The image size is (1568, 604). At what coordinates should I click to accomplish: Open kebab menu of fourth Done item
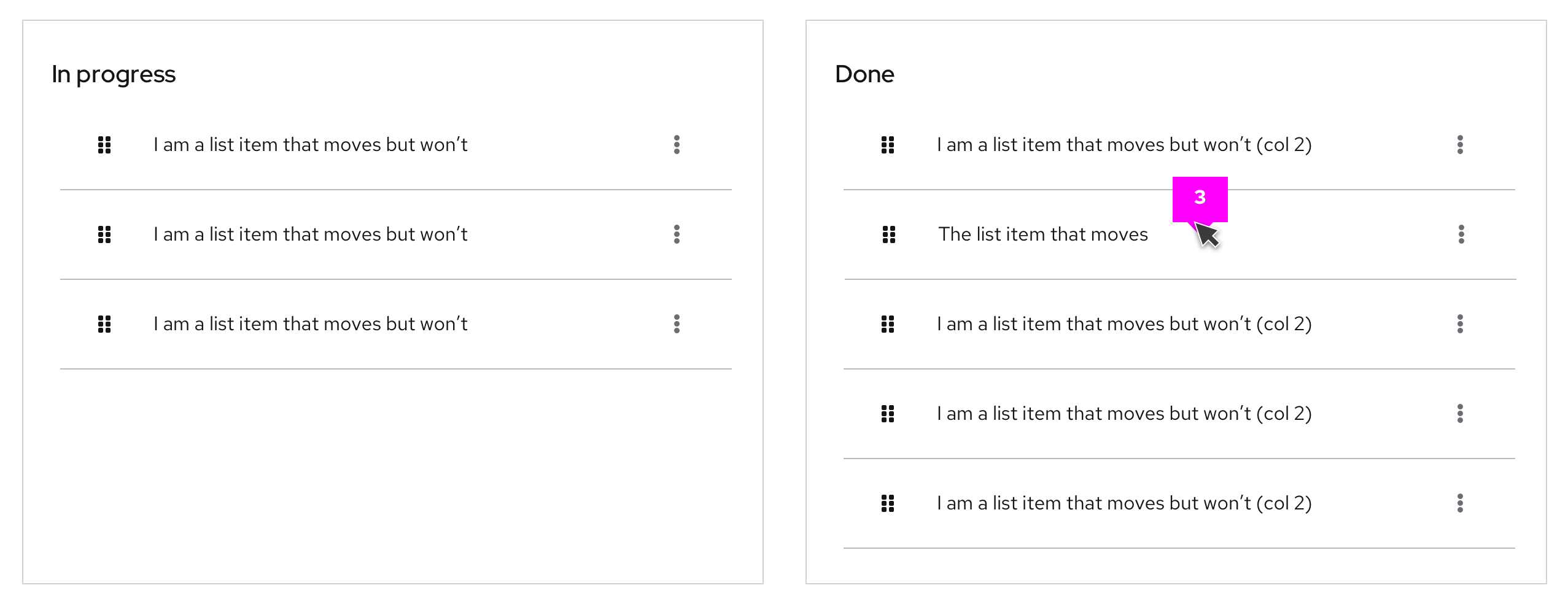coord(1460,414)
